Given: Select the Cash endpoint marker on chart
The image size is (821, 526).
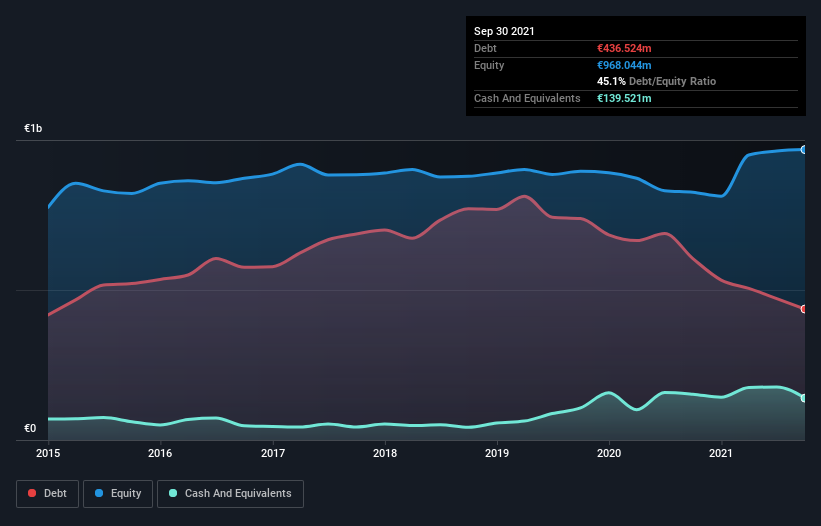Looking at the screenshot, I should coord(804,398).
